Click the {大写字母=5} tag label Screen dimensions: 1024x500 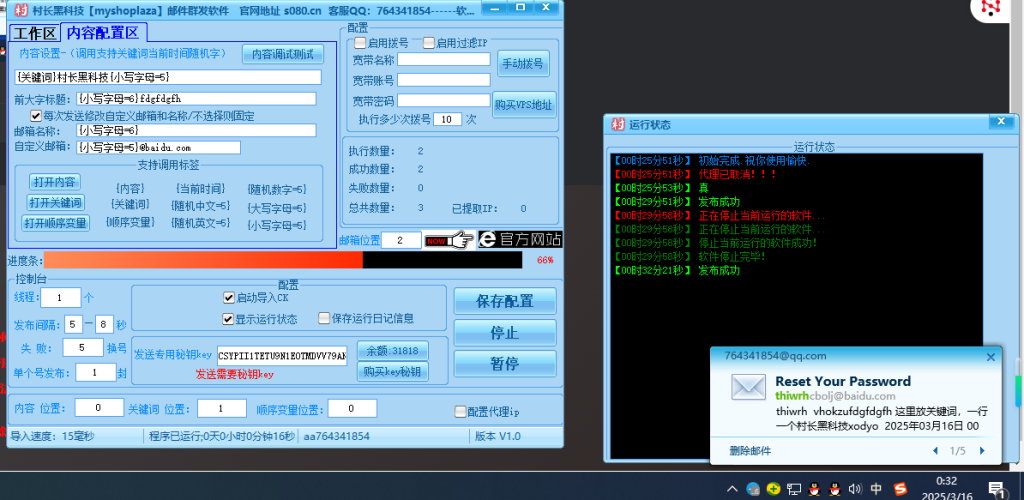(x=277, y=208)
